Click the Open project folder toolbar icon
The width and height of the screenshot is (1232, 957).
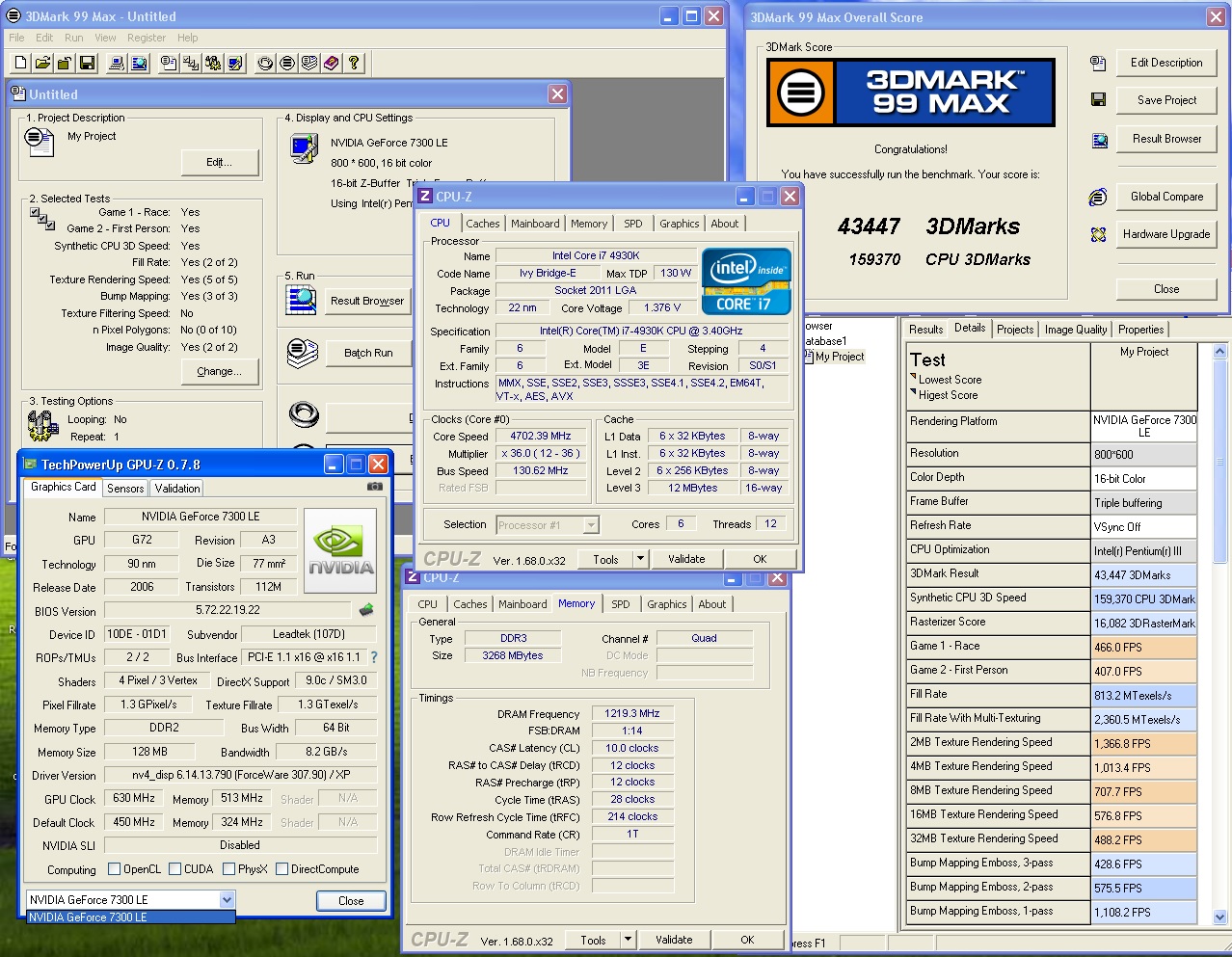[42, 63]
